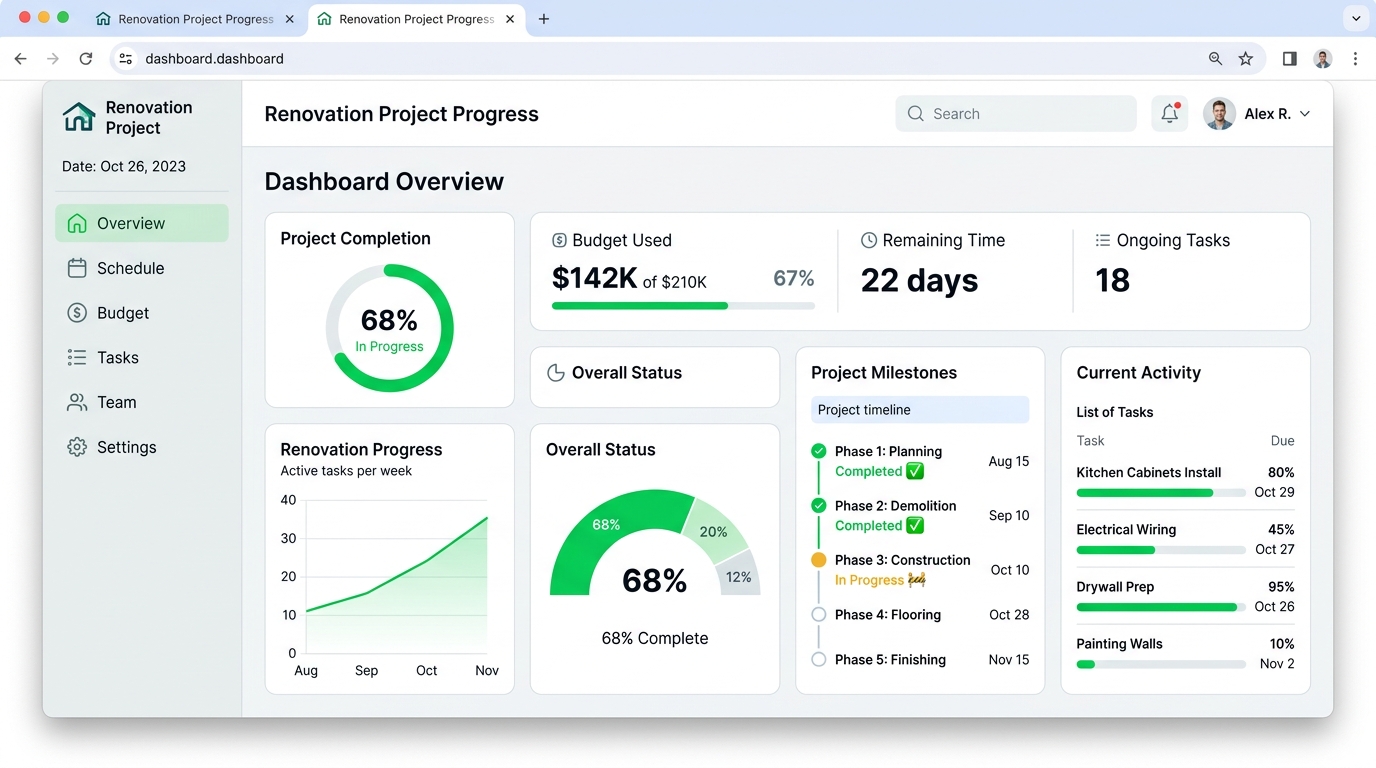Click Alex R. profile picture
1376x768 pixels.
(x=1219, y=114)
